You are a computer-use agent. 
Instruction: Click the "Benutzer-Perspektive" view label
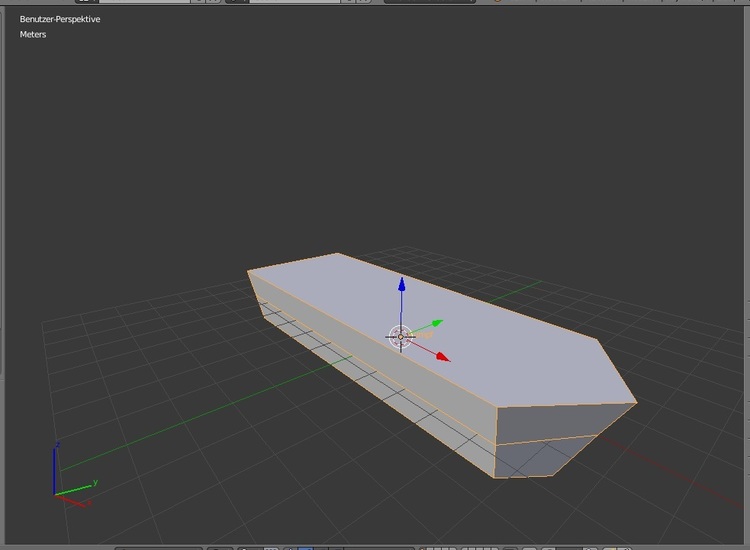click(60, 19)
